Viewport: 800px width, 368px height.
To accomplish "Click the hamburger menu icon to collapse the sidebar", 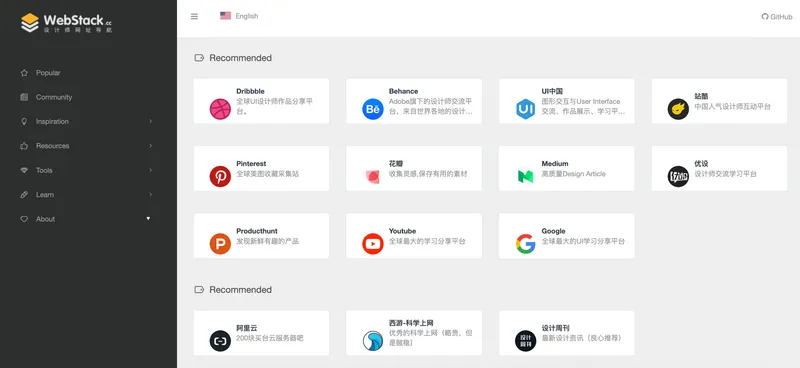I will pos(194,16).
